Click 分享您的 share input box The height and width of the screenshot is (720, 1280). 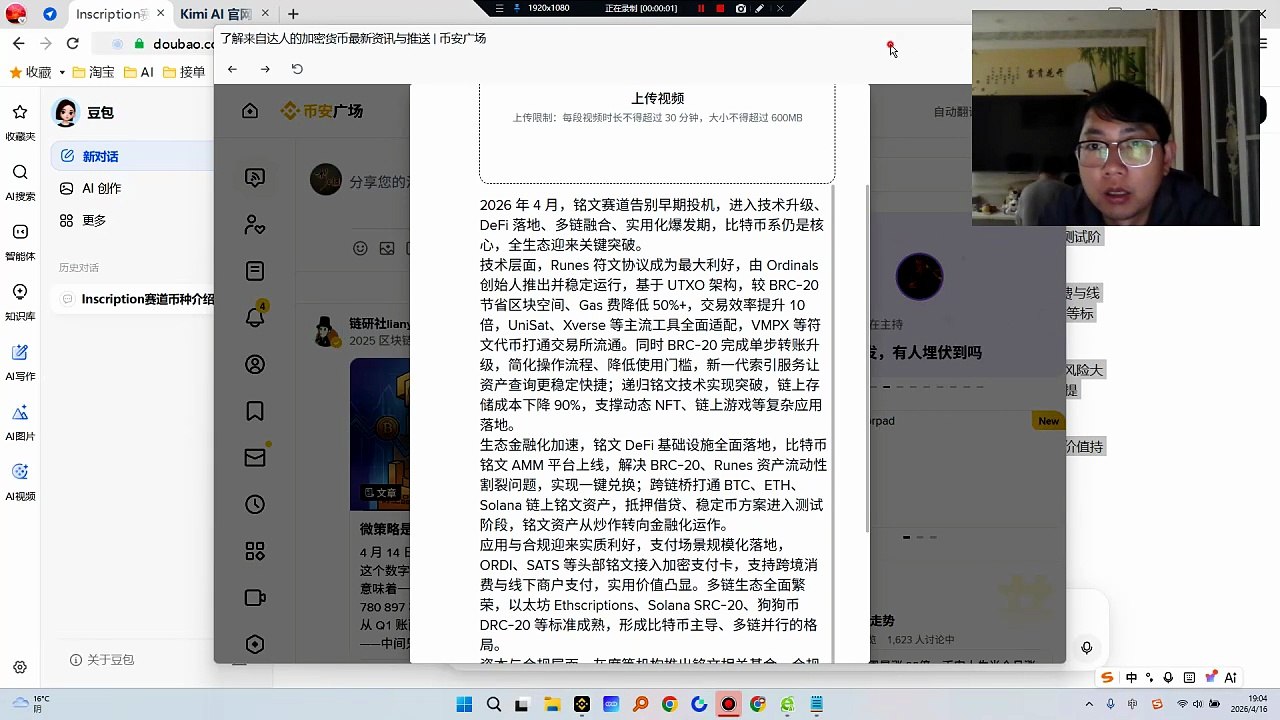pyautogui.click(x=379, y=182)
